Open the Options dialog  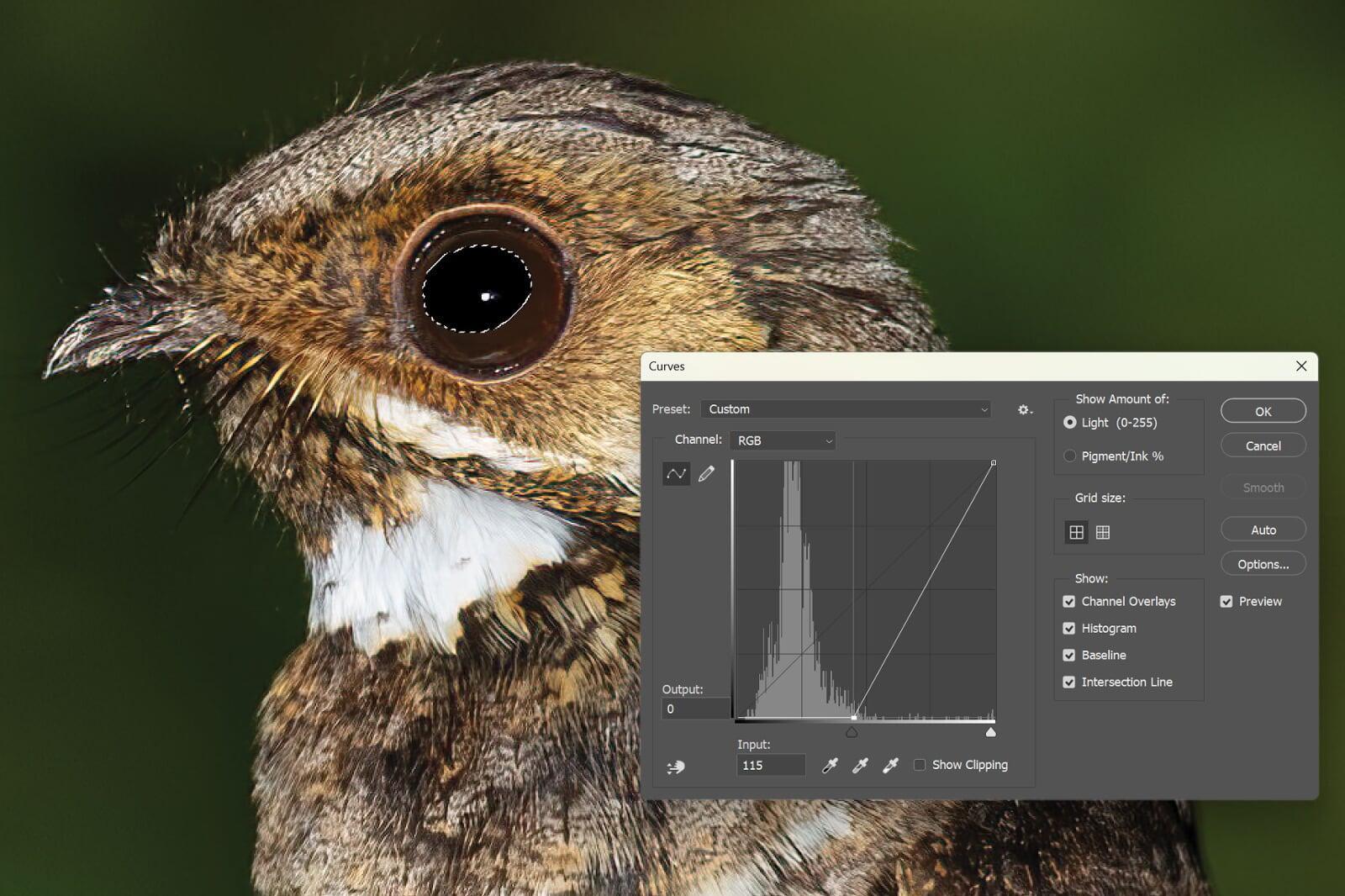(1263, 563)
